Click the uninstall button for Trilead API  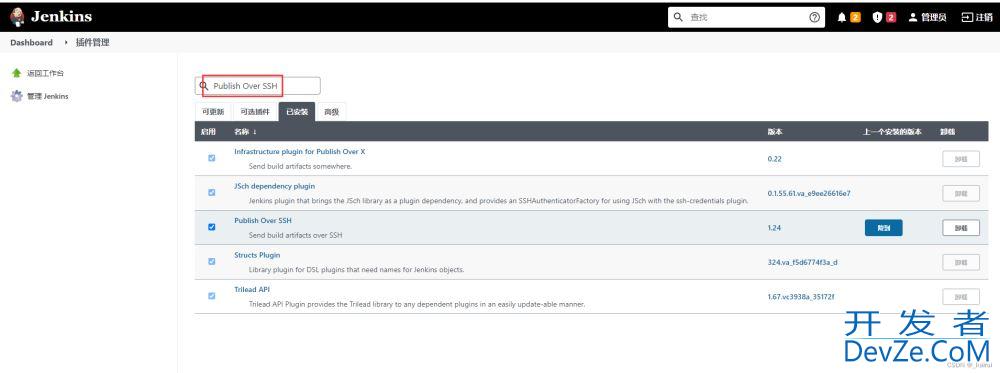click(960, 296)
